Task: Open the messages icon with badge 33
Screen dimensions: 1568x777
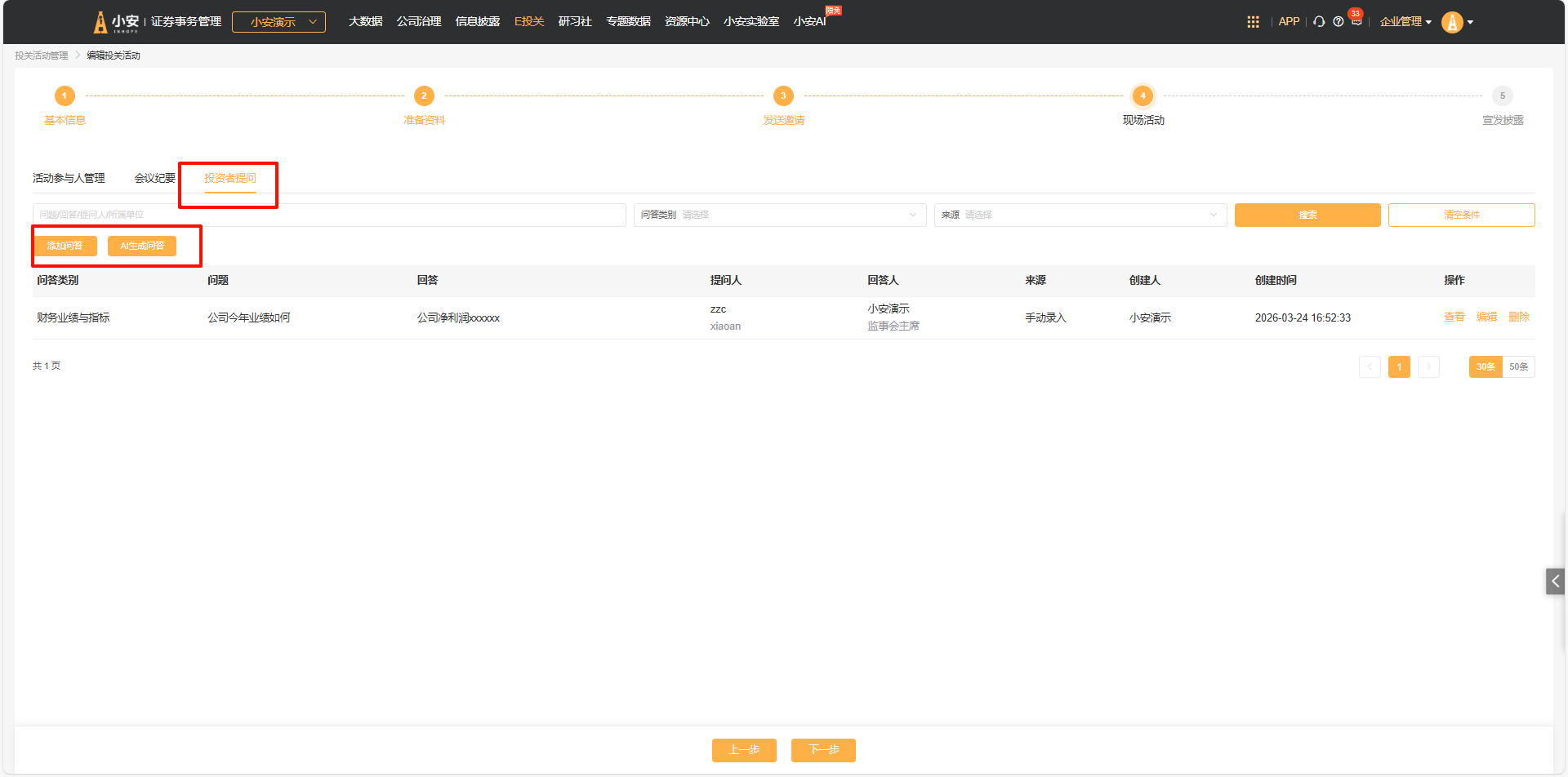Action: click(1356, 20)
